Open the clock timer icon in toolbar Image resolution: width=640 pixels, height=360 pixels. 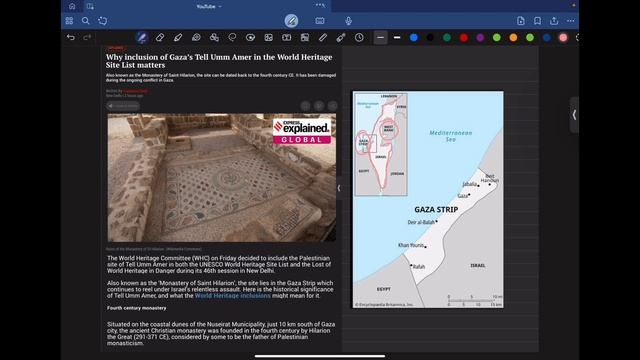point(359,38)
